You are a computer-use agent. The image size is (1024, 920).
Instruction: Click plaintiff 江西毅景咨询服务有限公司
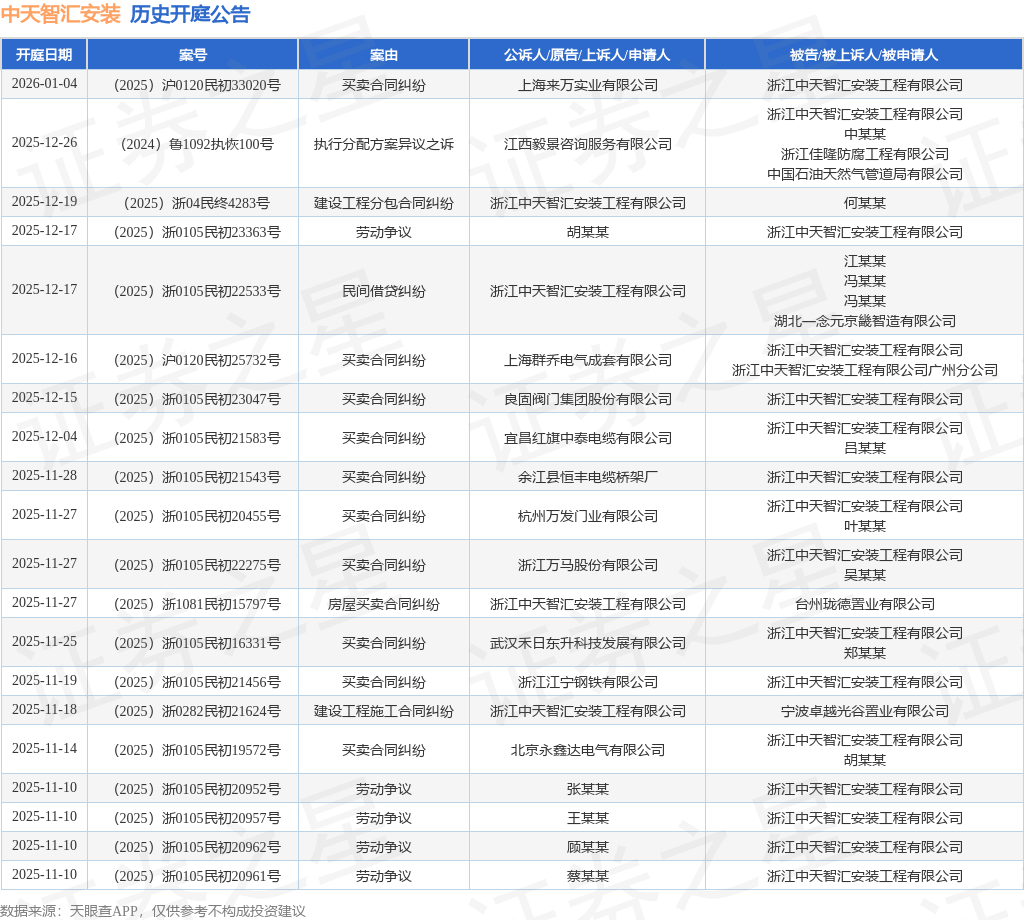point(588,144)
